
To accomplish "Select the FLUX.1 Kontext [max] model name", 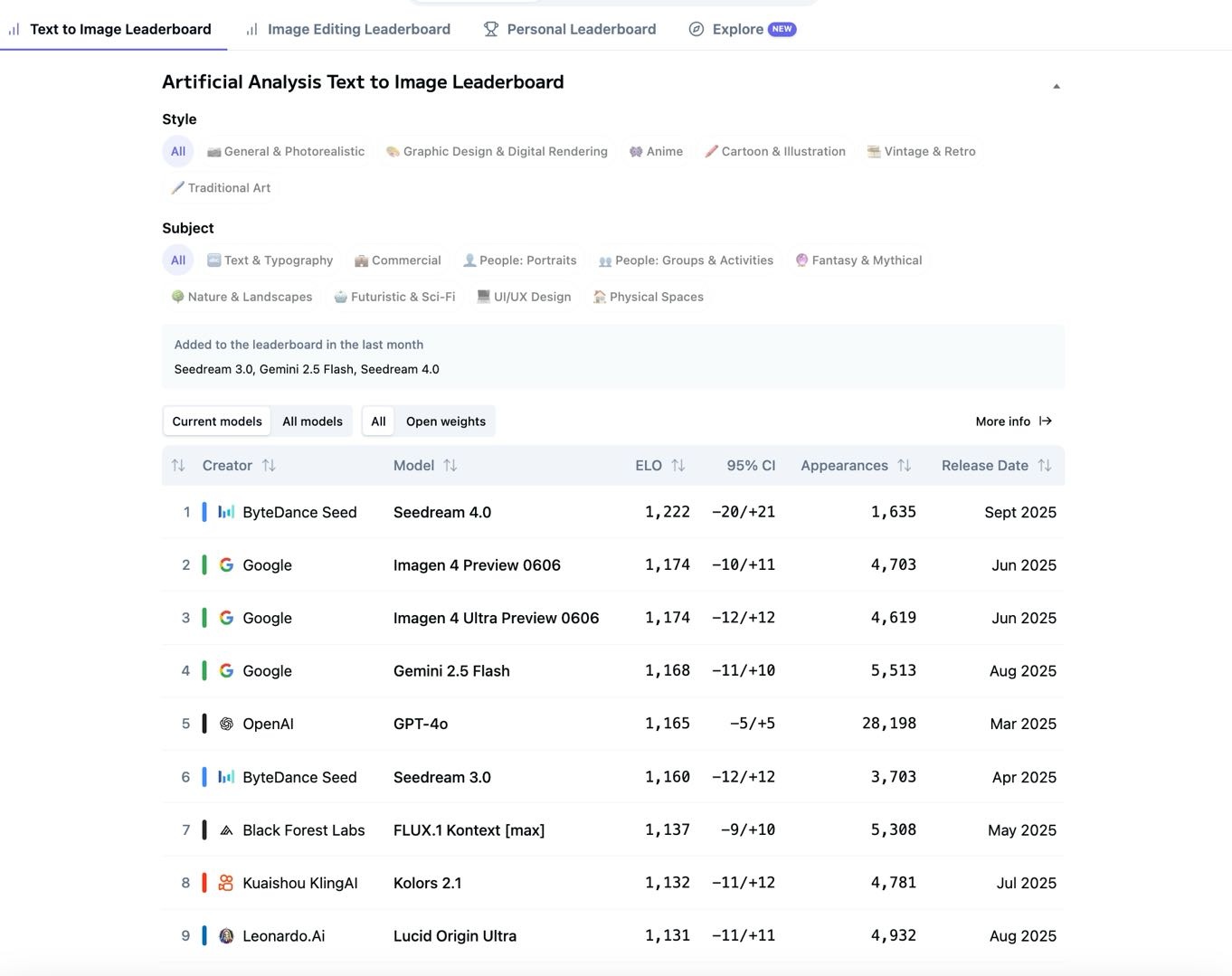I will pos(469,830).
